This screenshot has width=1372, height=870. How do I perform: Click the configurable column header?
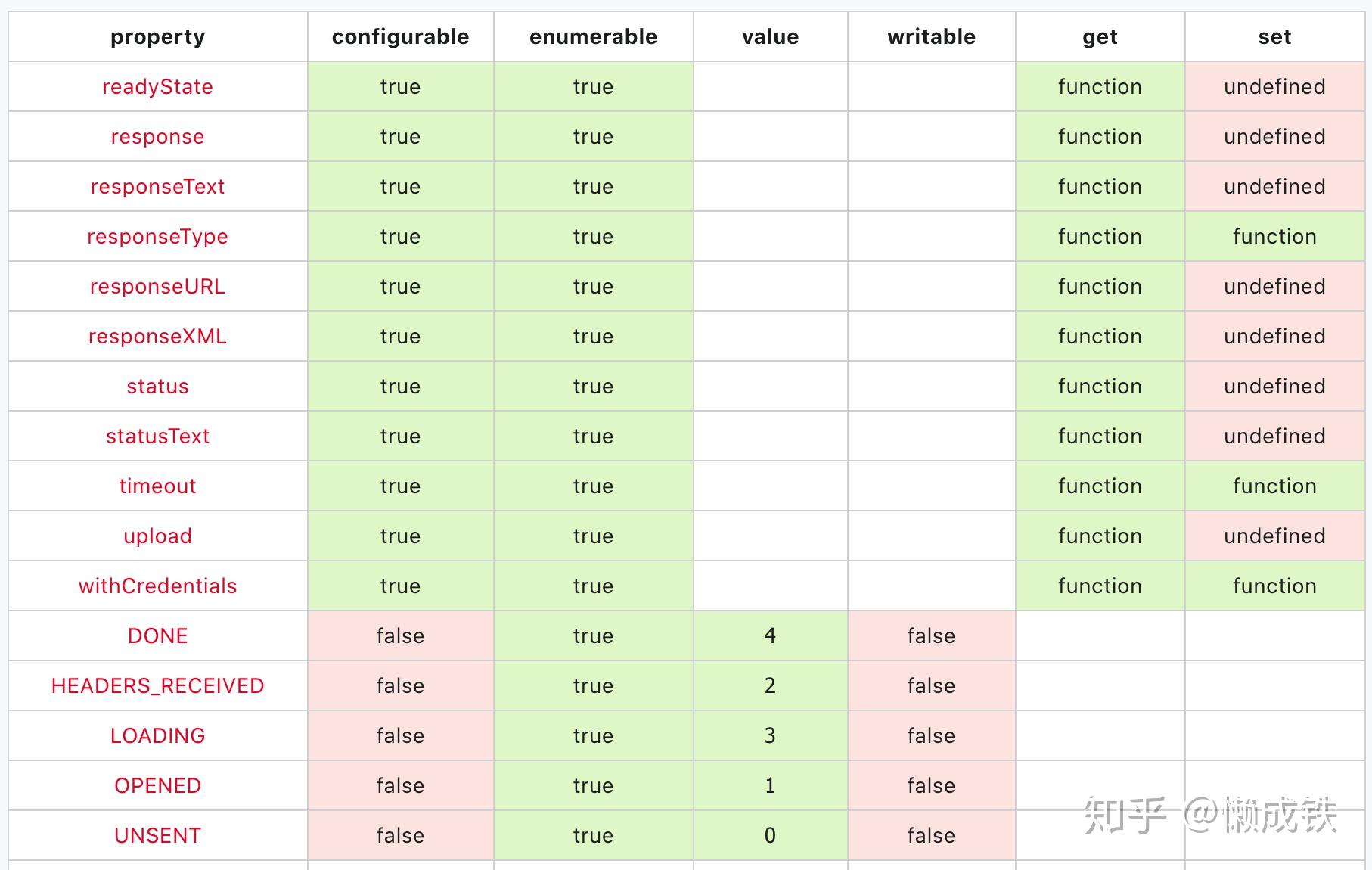(400, 37)
